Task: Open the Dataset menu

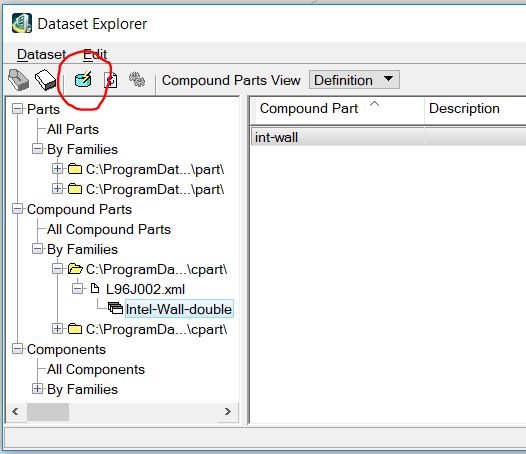Action: point(41,54)
